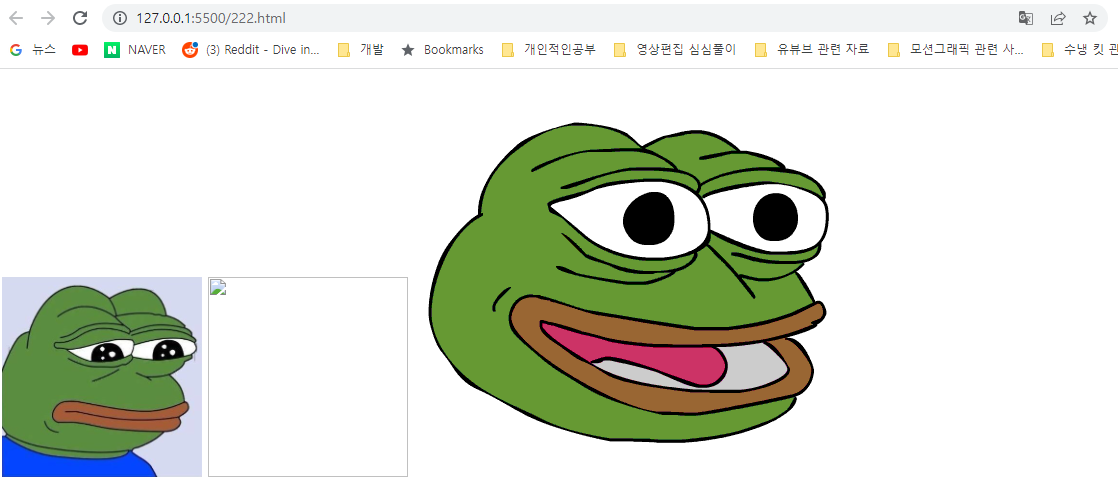Click the large laughing Pepe image
This screenshot has height=500, width=1118.
coord(627,282)
